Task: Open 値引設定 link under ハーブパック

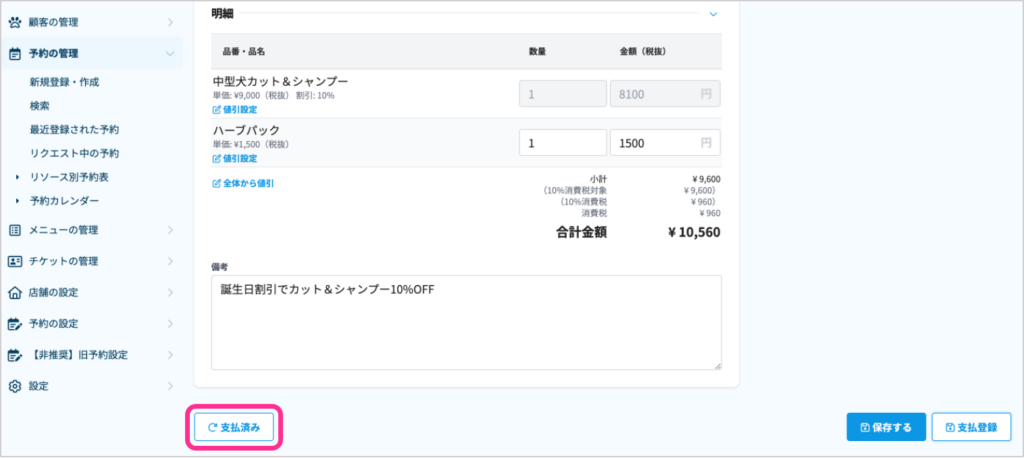Action: point(235,159)
